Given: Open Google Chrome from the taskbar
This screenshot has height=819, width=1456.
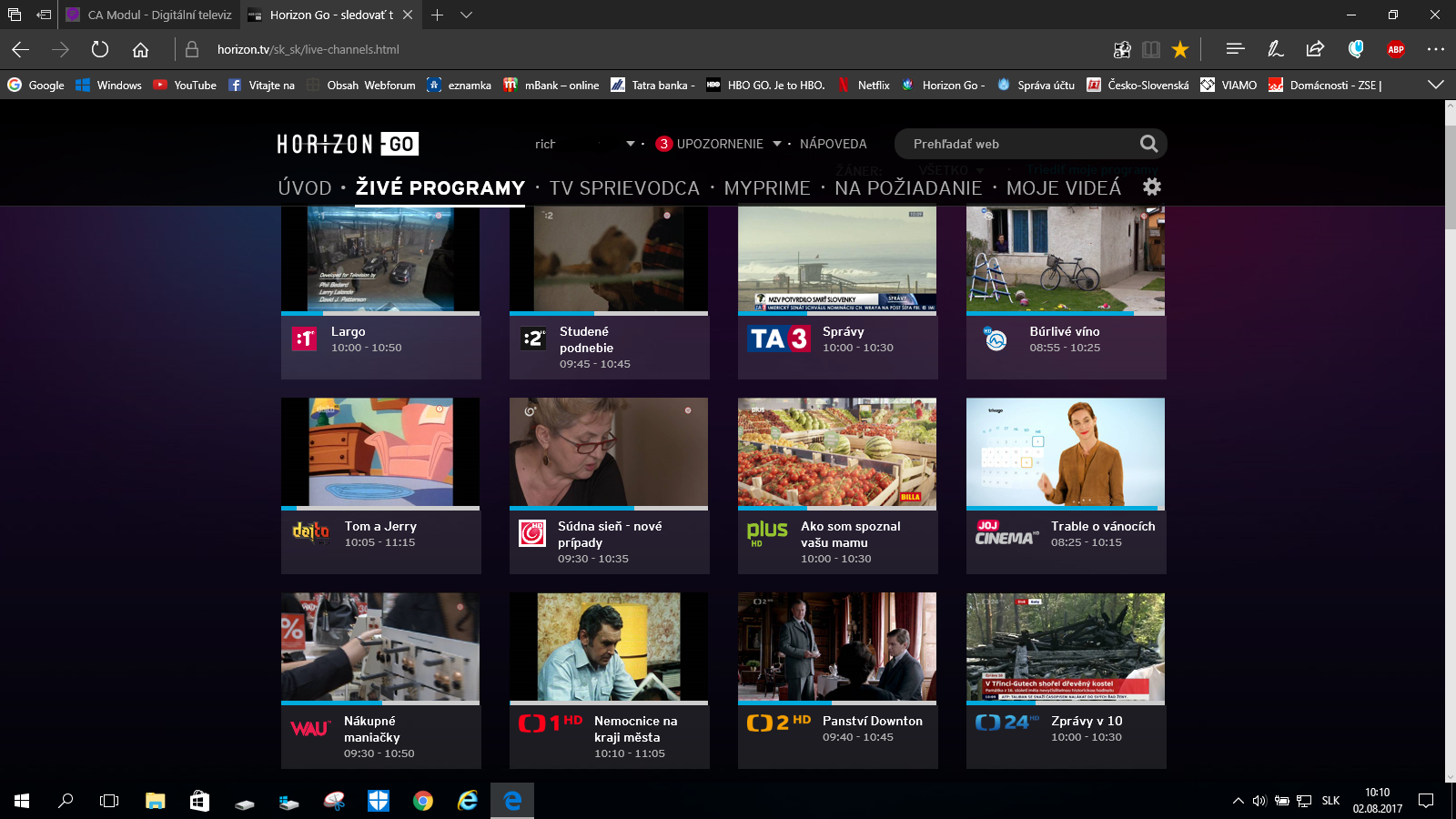Looking at the screenshot, I should click(423, 801).
